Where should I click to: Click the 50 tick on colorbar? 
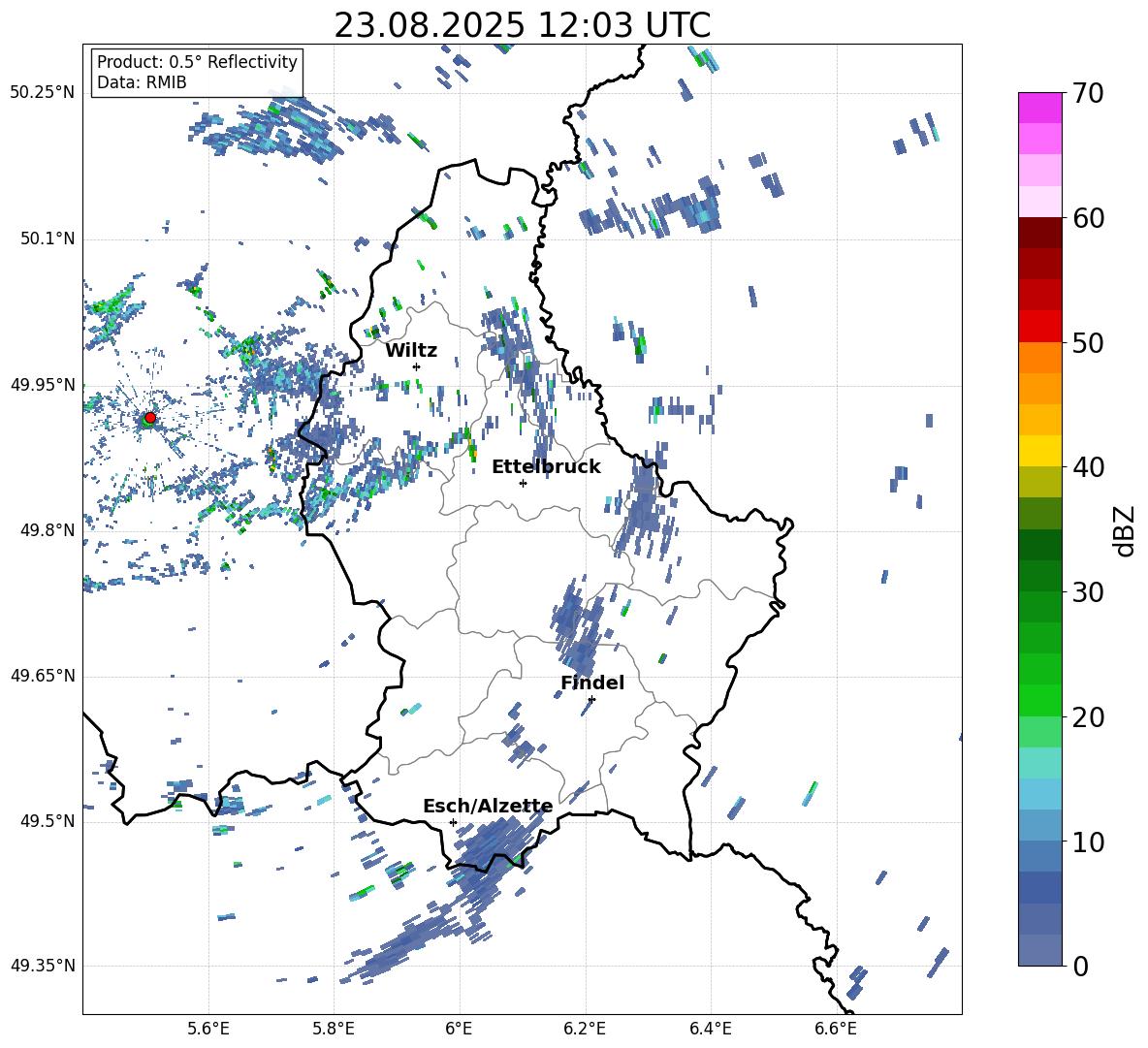point(1088,342)
